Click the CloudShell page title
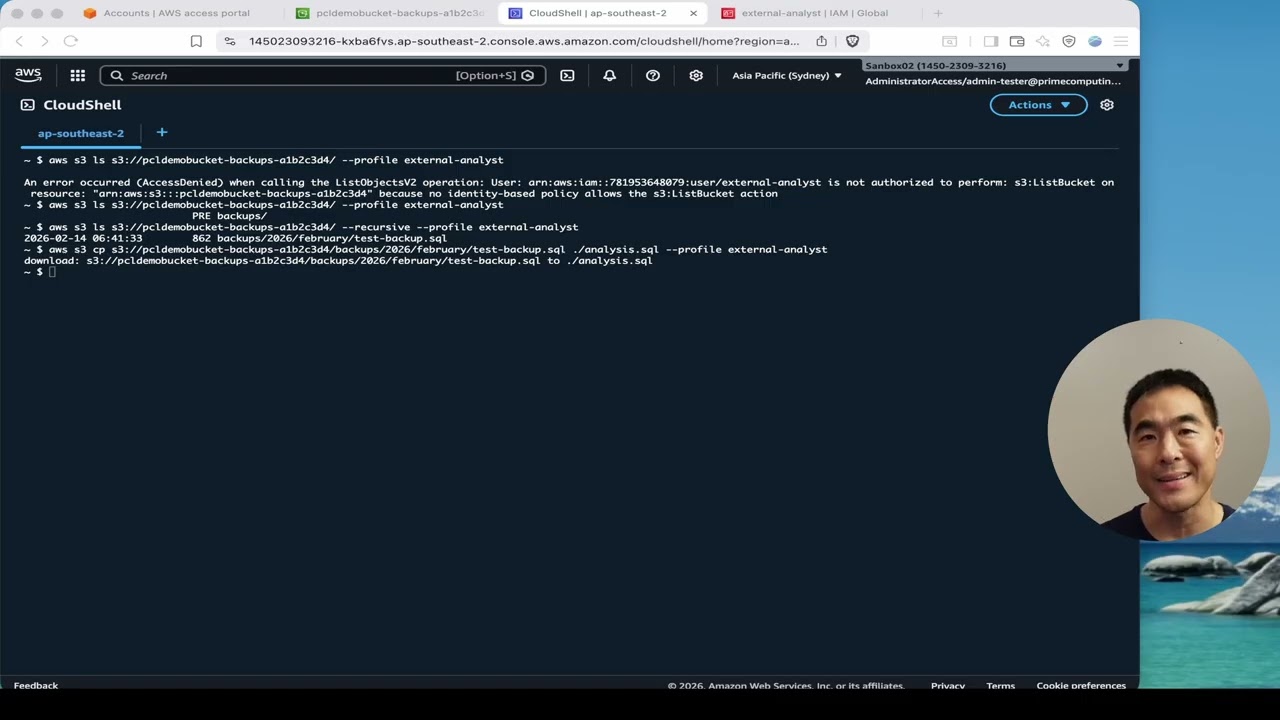This screenshot has height=720, width=1280. click(82, 105)
